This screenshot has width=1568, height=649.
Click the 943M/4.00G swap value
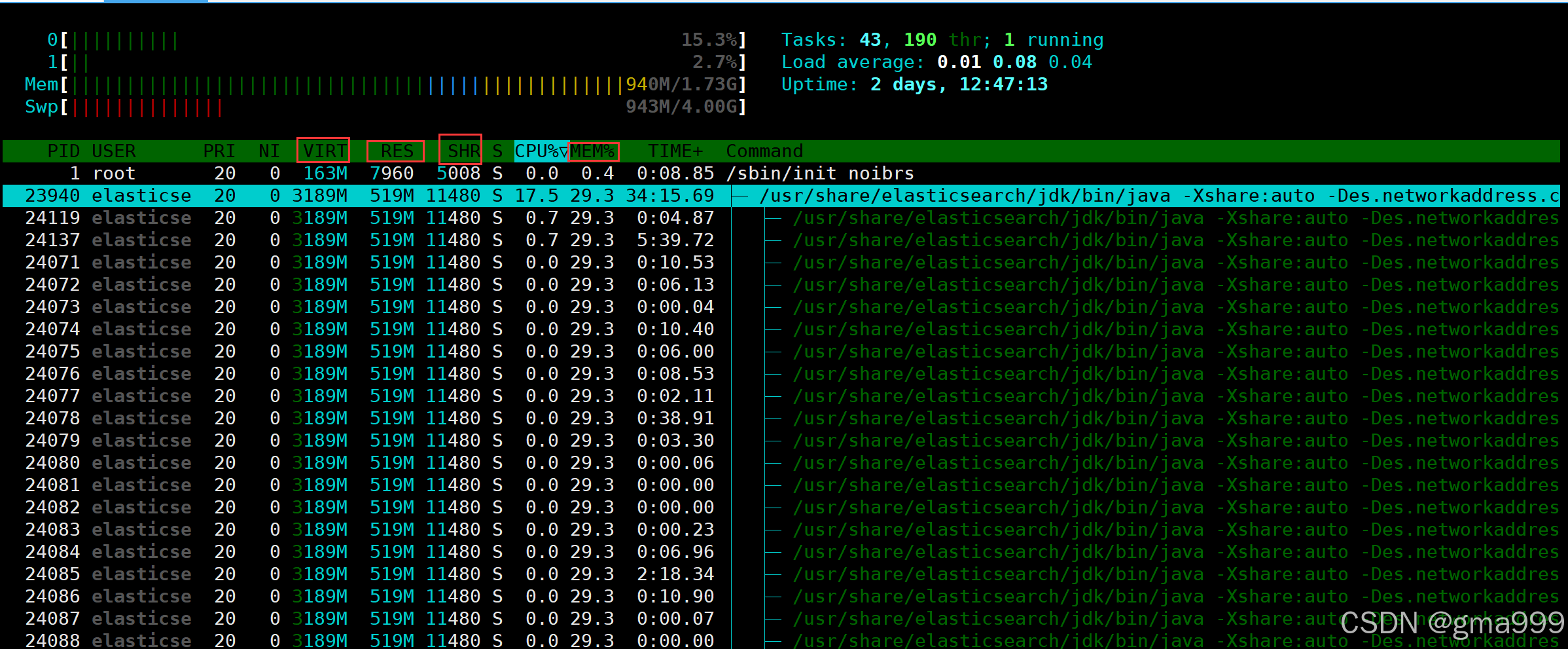coord(681,107)
